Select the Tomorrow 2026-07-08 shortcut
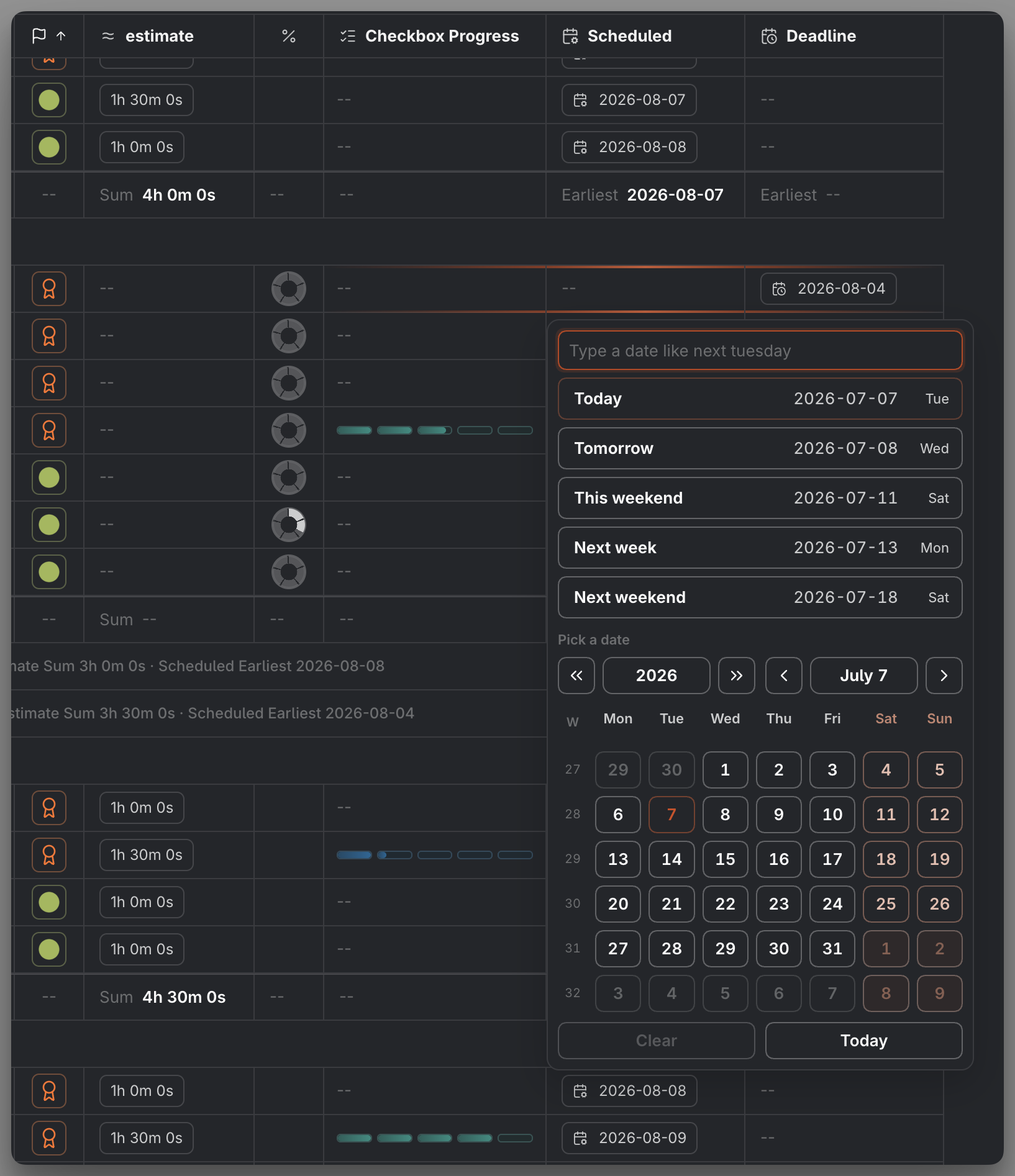 coord(760,448)
